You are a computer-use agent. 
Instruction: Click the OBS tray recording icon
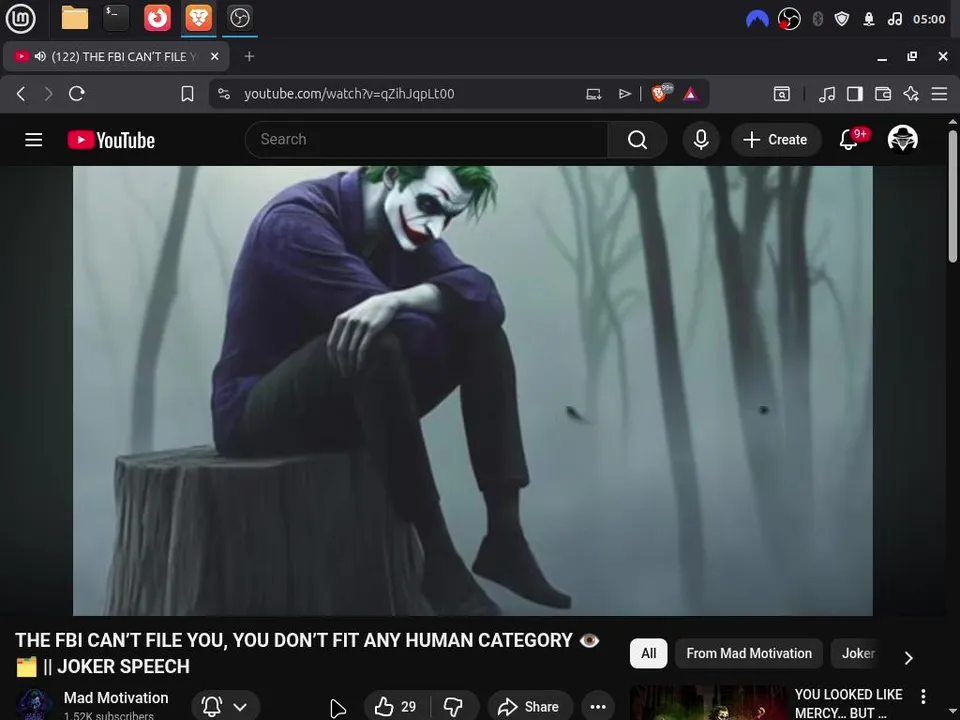pos(789,19)
